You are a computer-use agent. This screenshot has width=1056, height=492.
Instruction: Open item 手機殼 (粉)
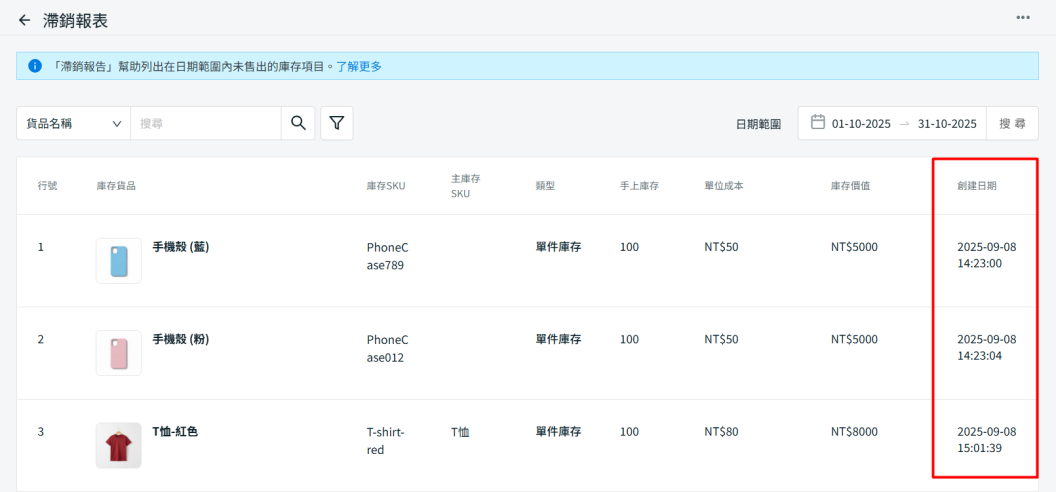pos(180,339)
